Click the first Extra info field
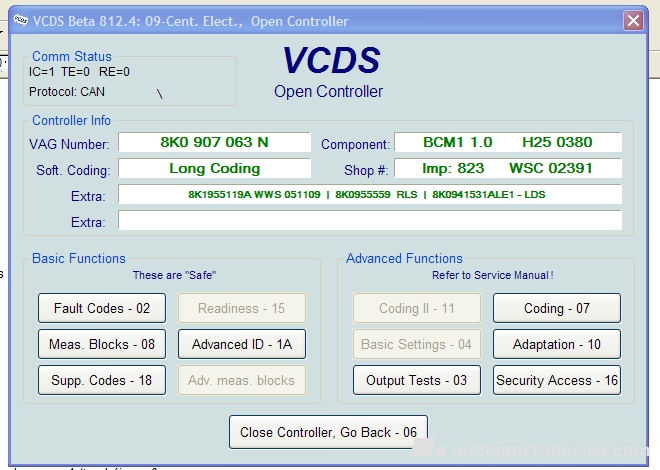The height and width of the screenshot is (470, 660). tap(369, 194)
